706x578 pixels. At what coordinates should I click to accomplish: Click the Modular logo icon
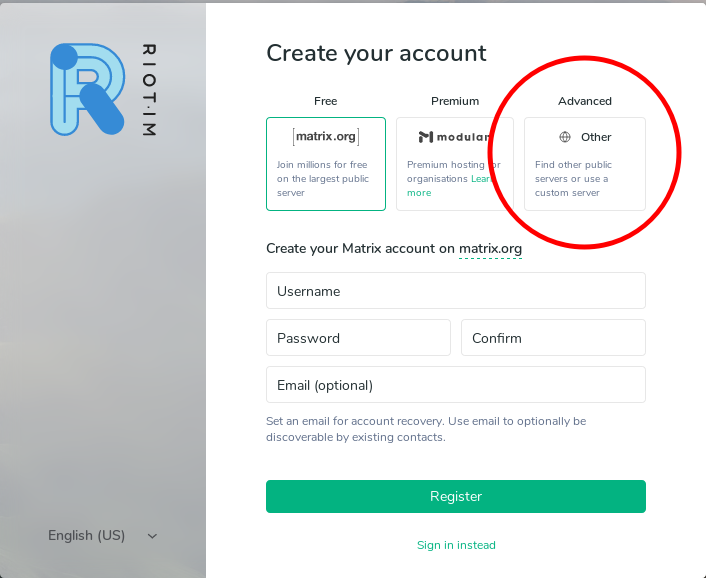click(425, 137)
